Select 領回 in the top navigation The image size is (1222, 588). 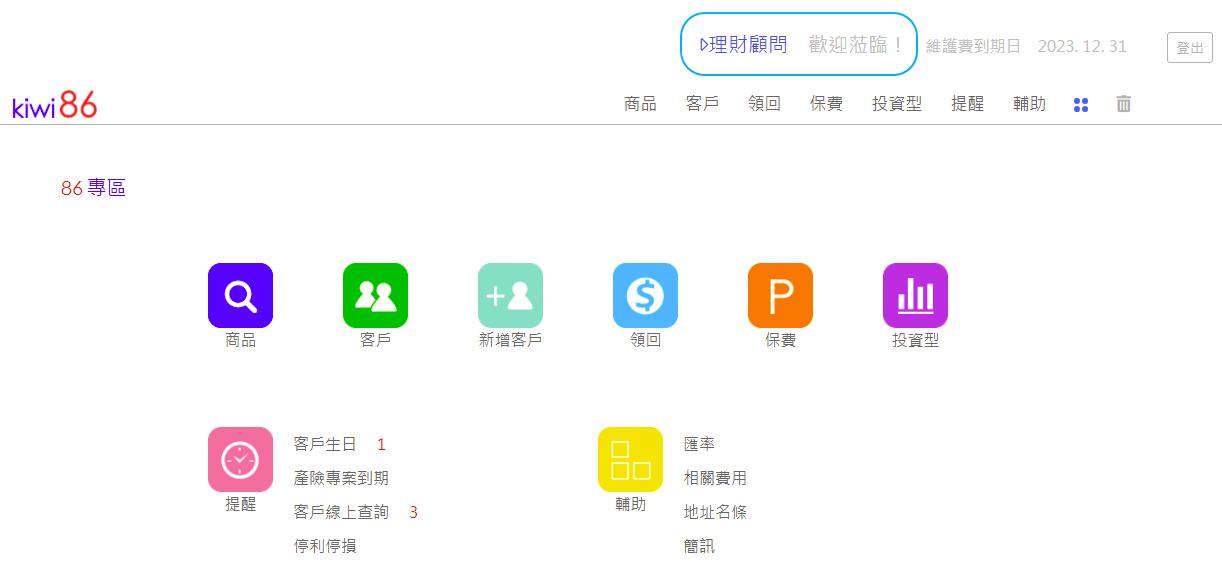(x=765, y=104)
